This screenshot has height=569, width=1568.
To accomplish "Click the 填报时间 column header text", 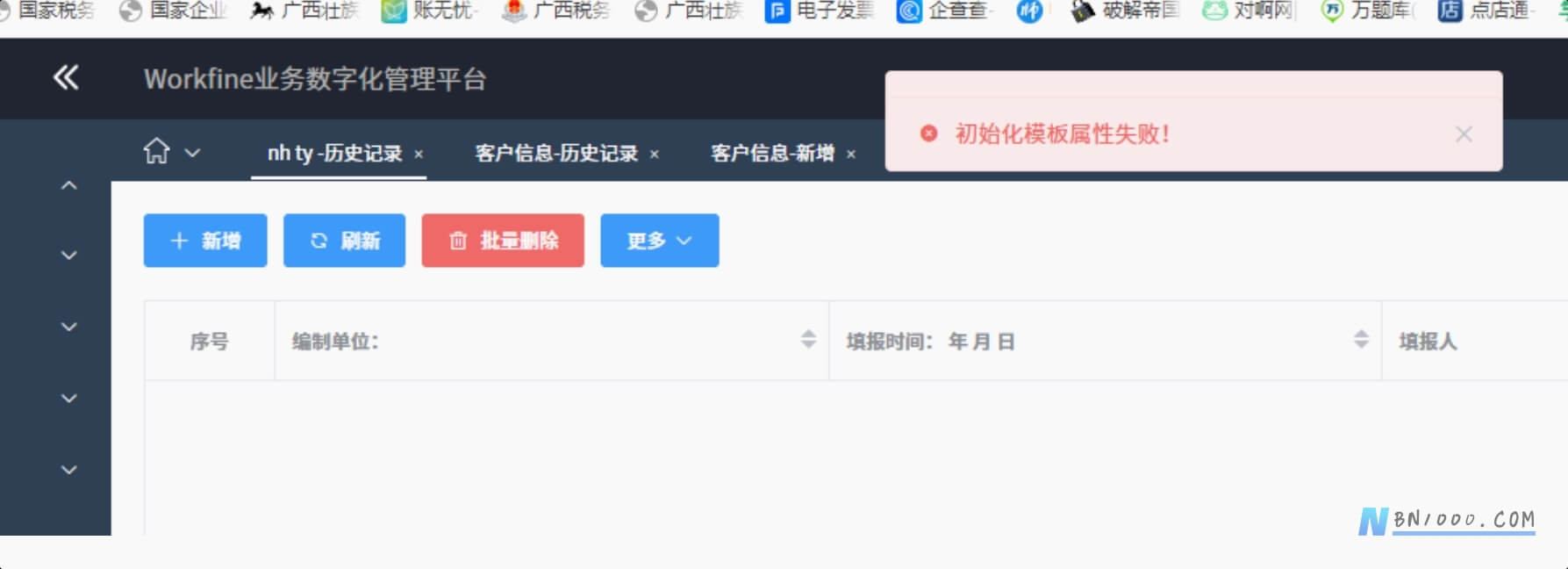I will pyautogui.click(x=930, y=342).
